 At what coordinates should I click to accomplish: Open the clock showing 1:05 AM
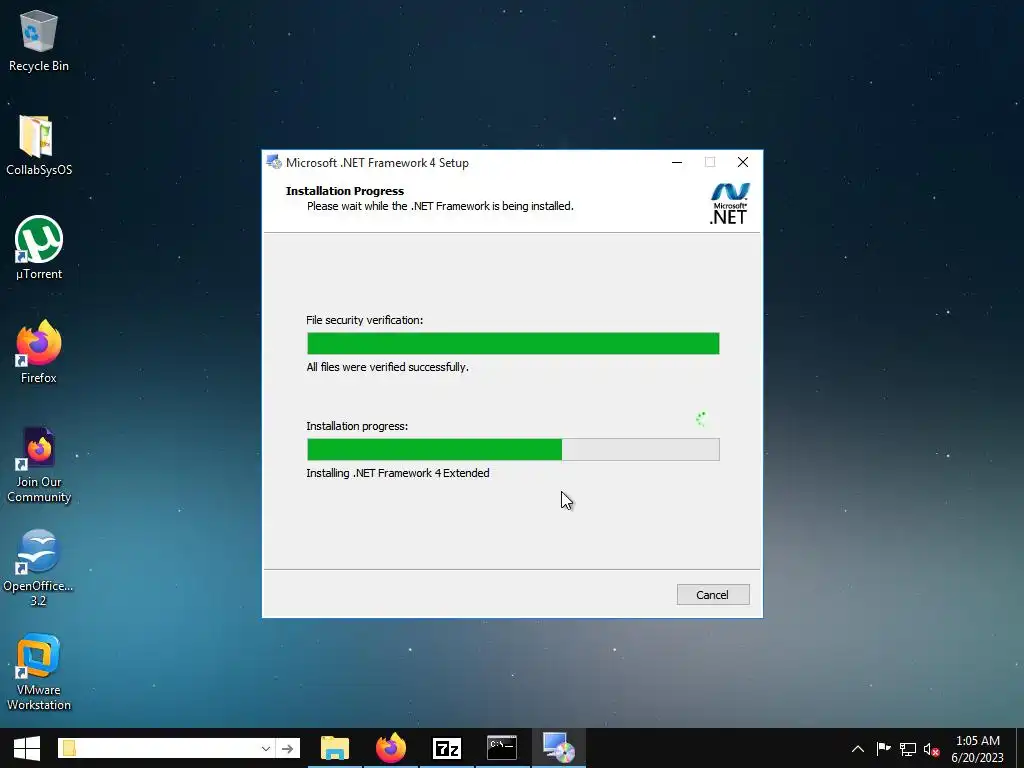pos(978,748)
